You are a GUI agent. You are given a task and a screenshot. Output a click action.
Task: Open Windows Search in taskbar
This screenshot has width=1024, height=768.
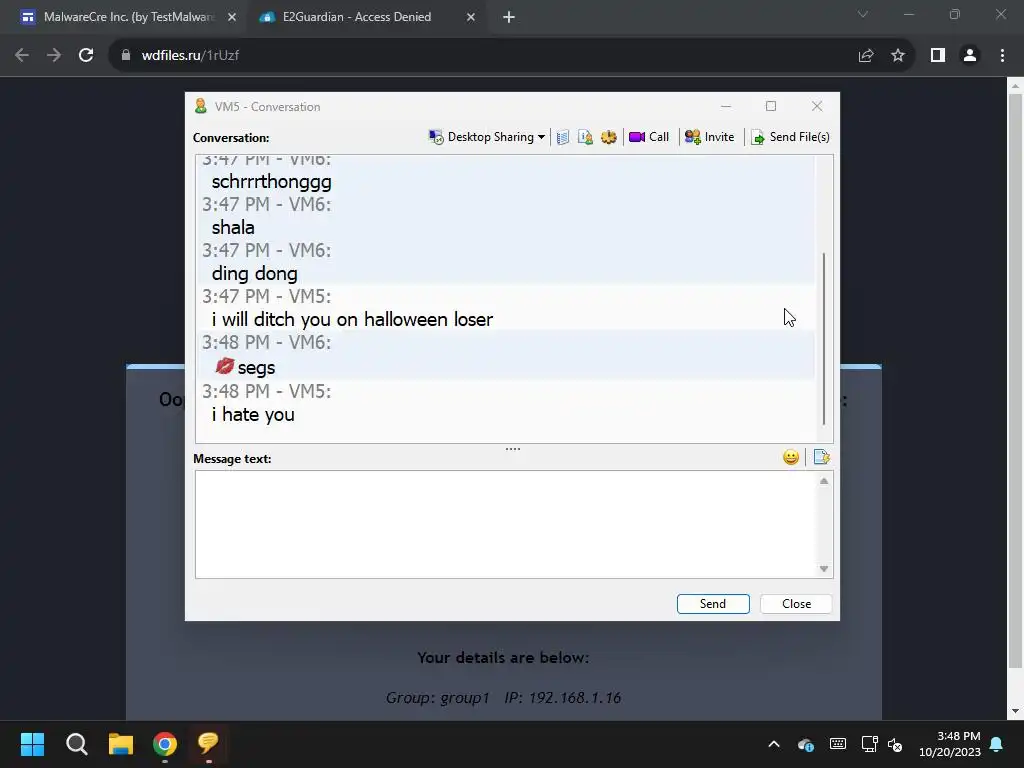77,744
